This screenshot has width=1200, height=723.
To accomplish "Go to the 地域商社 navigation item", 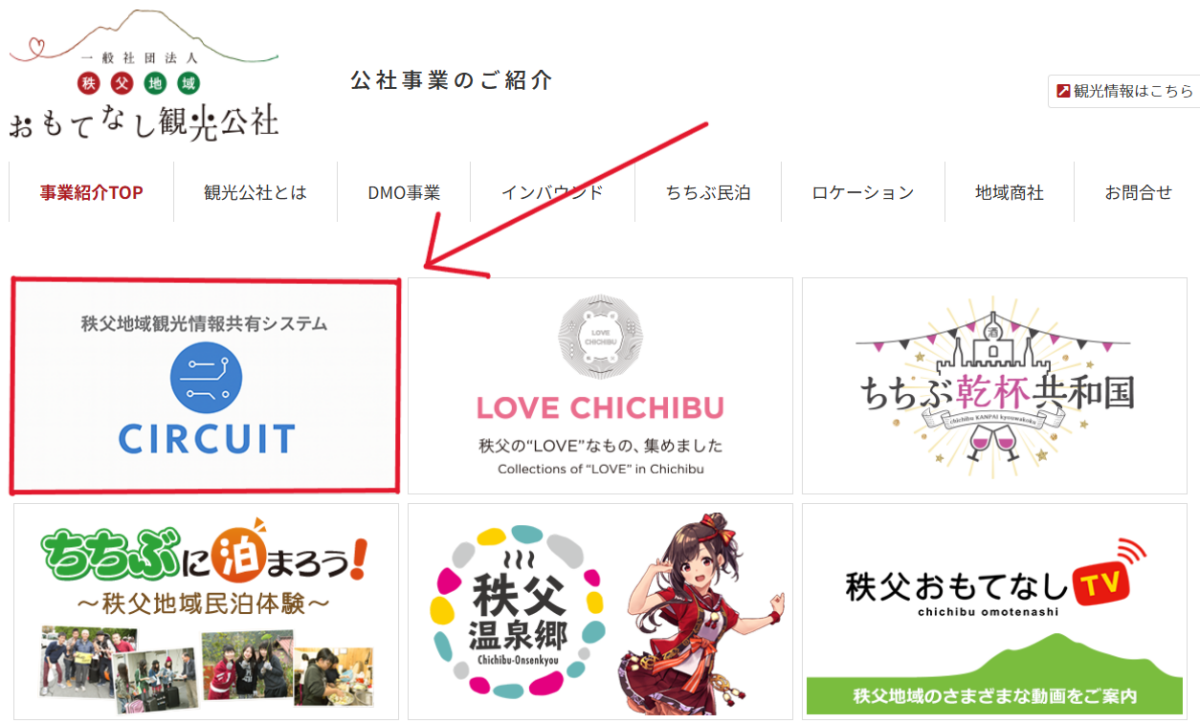I will tap(1010, 193).
